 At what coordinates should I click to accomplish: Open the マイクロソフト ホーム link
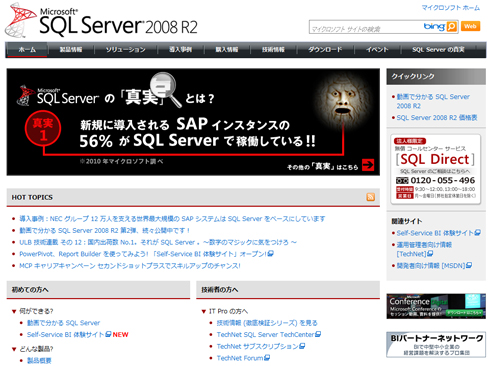pyautogui.click(x=451, y=7)
